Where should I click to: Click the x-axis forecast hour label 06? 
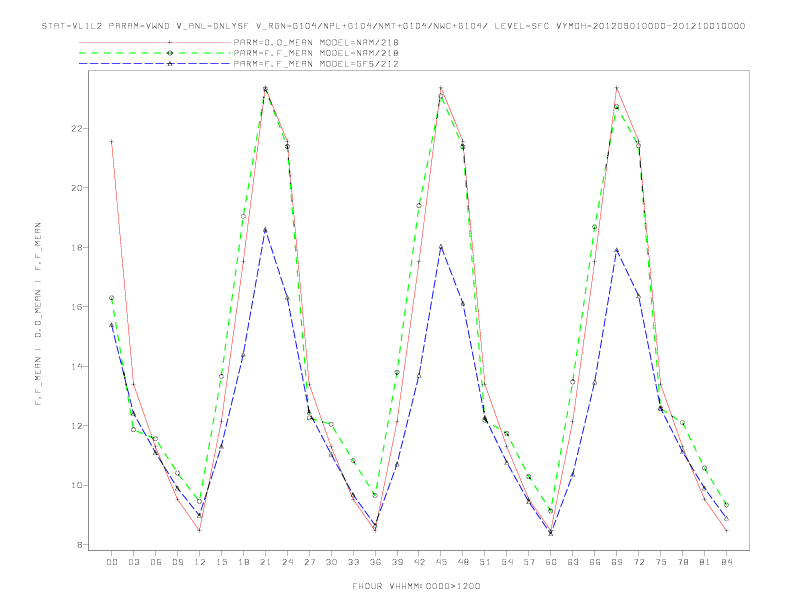[x=156, y=562]
